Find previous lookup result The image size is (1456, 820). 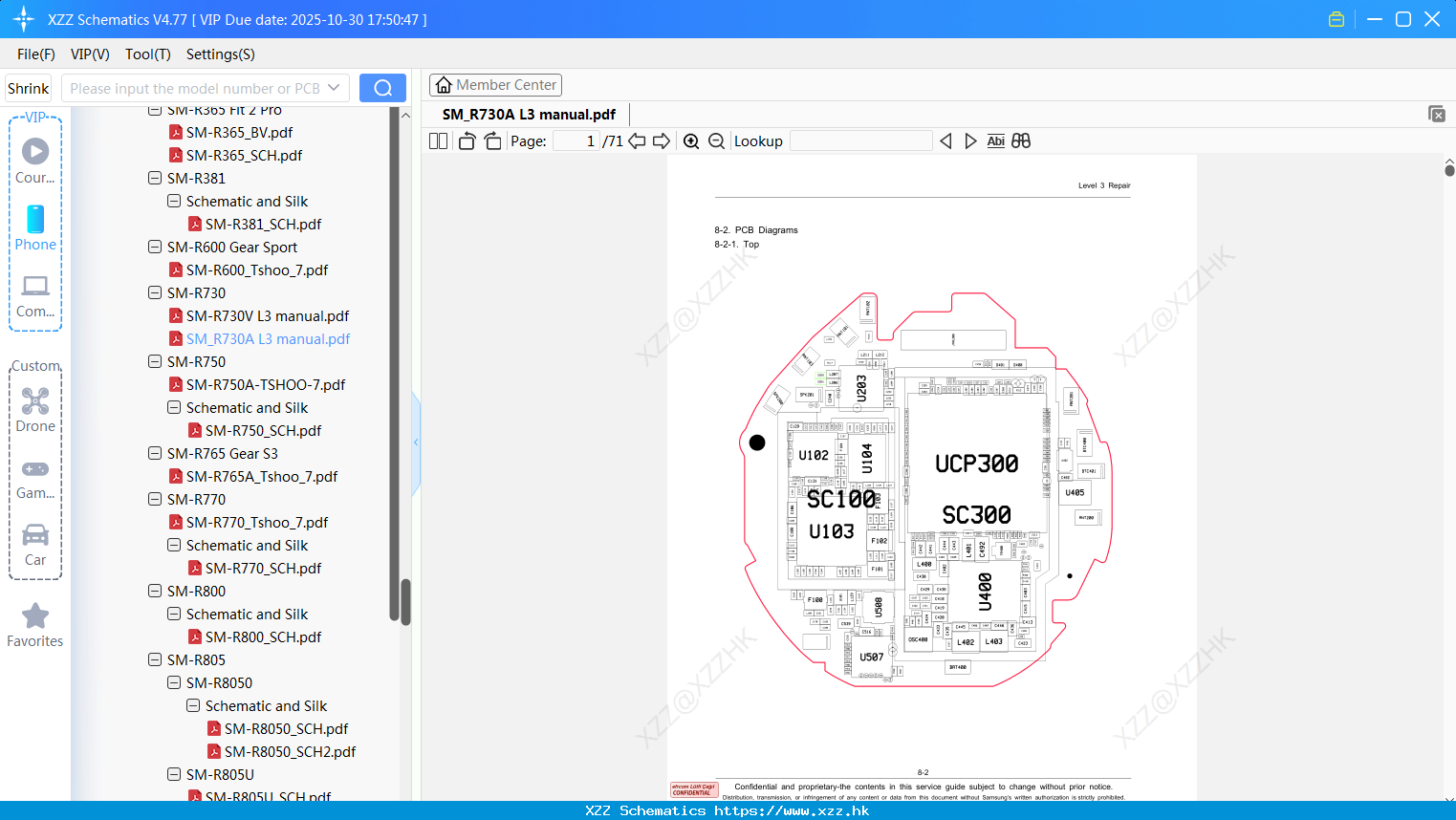coord(945,141)
